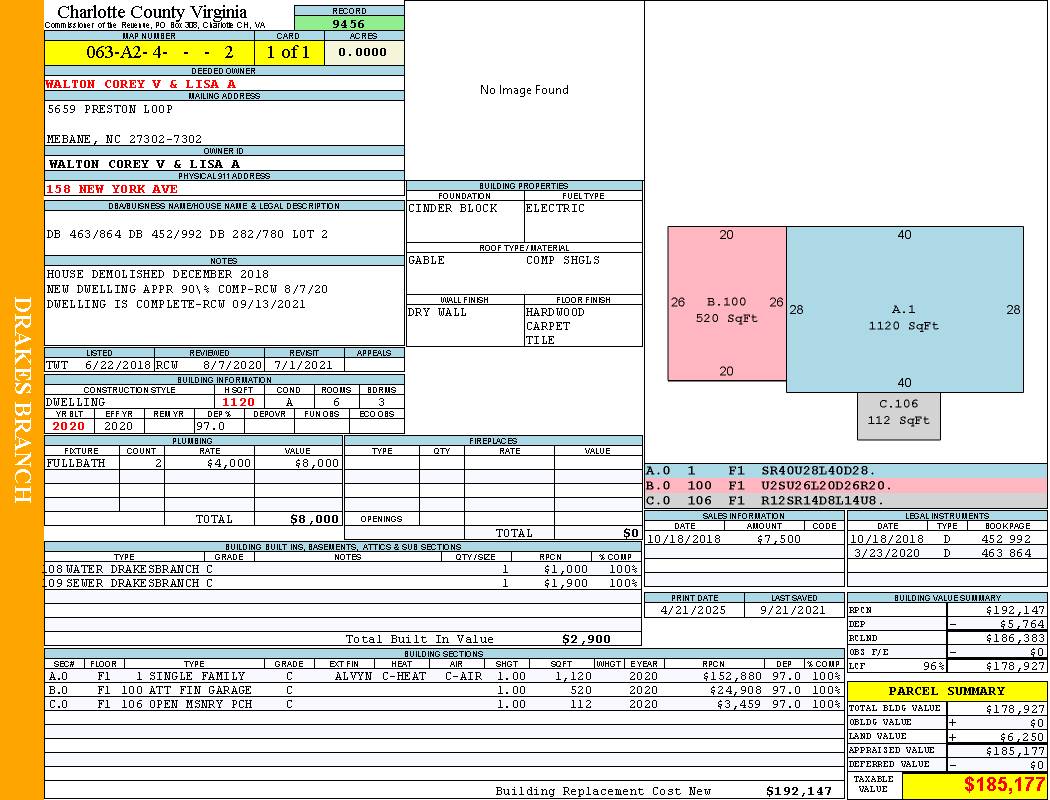Select pink sketch code row B.0 100
Viewport: 1050px width, 800px height.
coord(846,485)
